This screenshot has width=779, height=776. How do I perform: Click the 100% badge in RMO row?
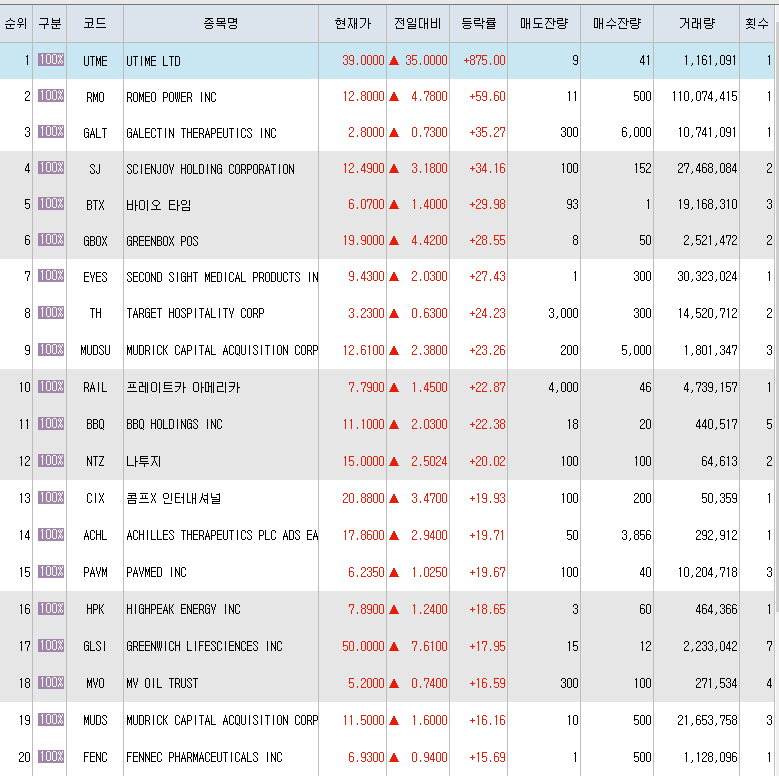point(51,95)
